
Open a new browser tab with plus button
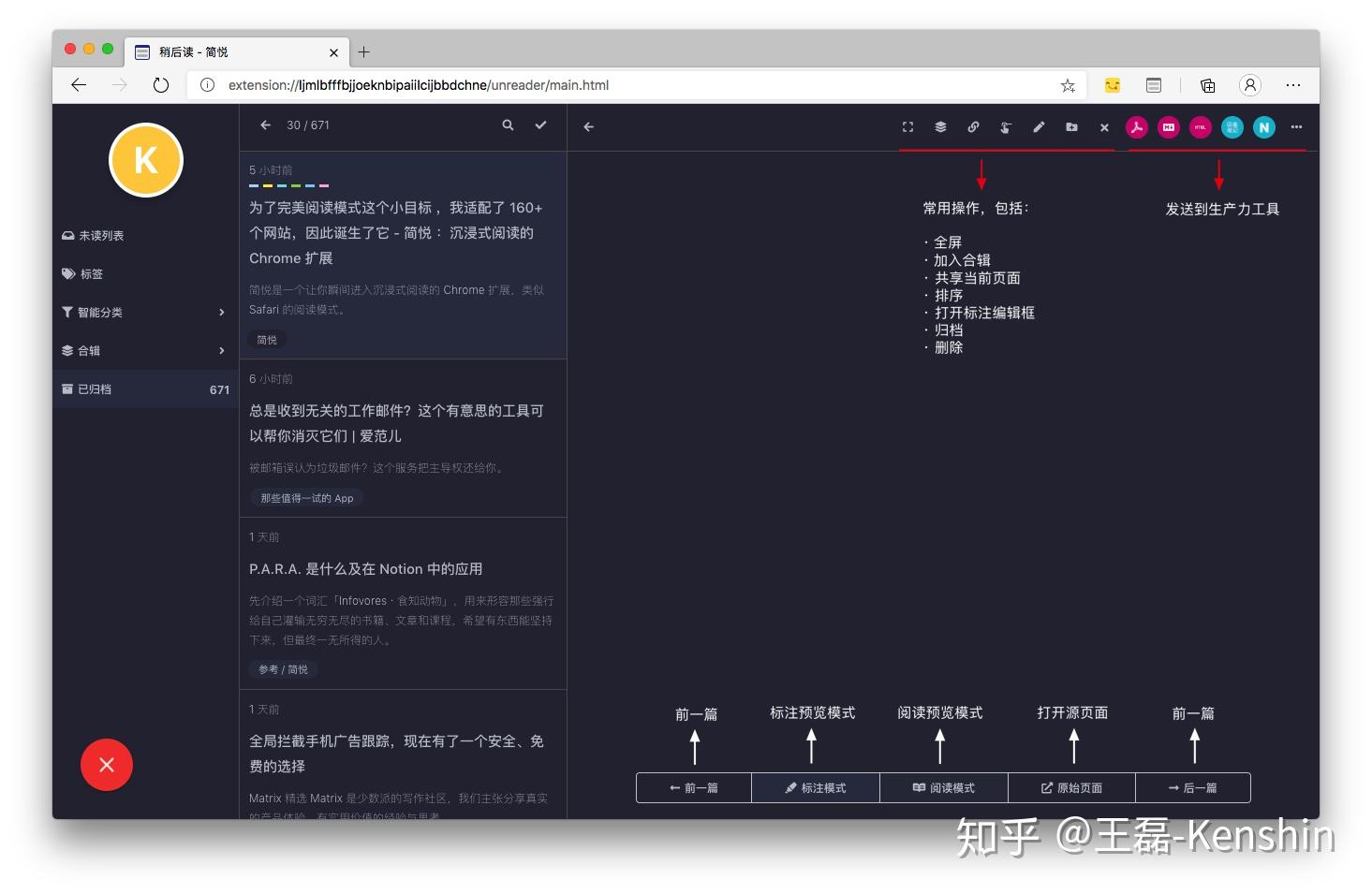(364, 52)
